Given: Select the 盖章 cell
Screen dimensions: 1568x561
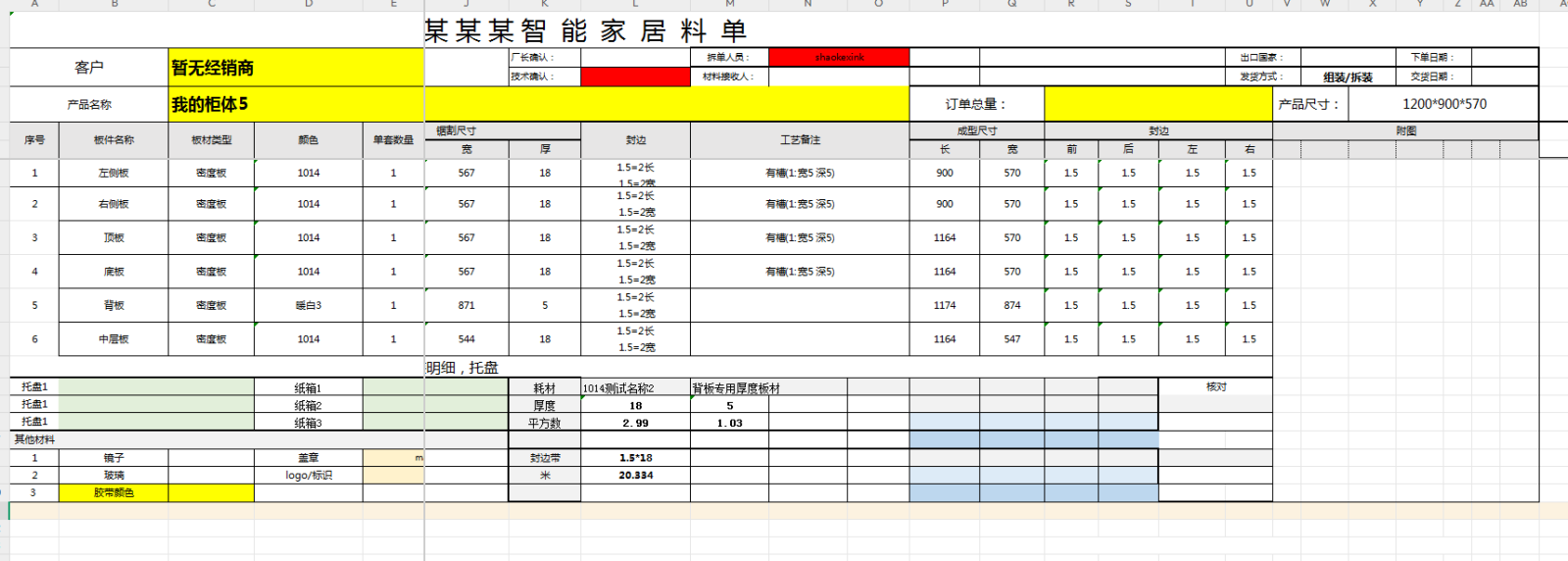Looking at the screenshot, I should (309, 458).
